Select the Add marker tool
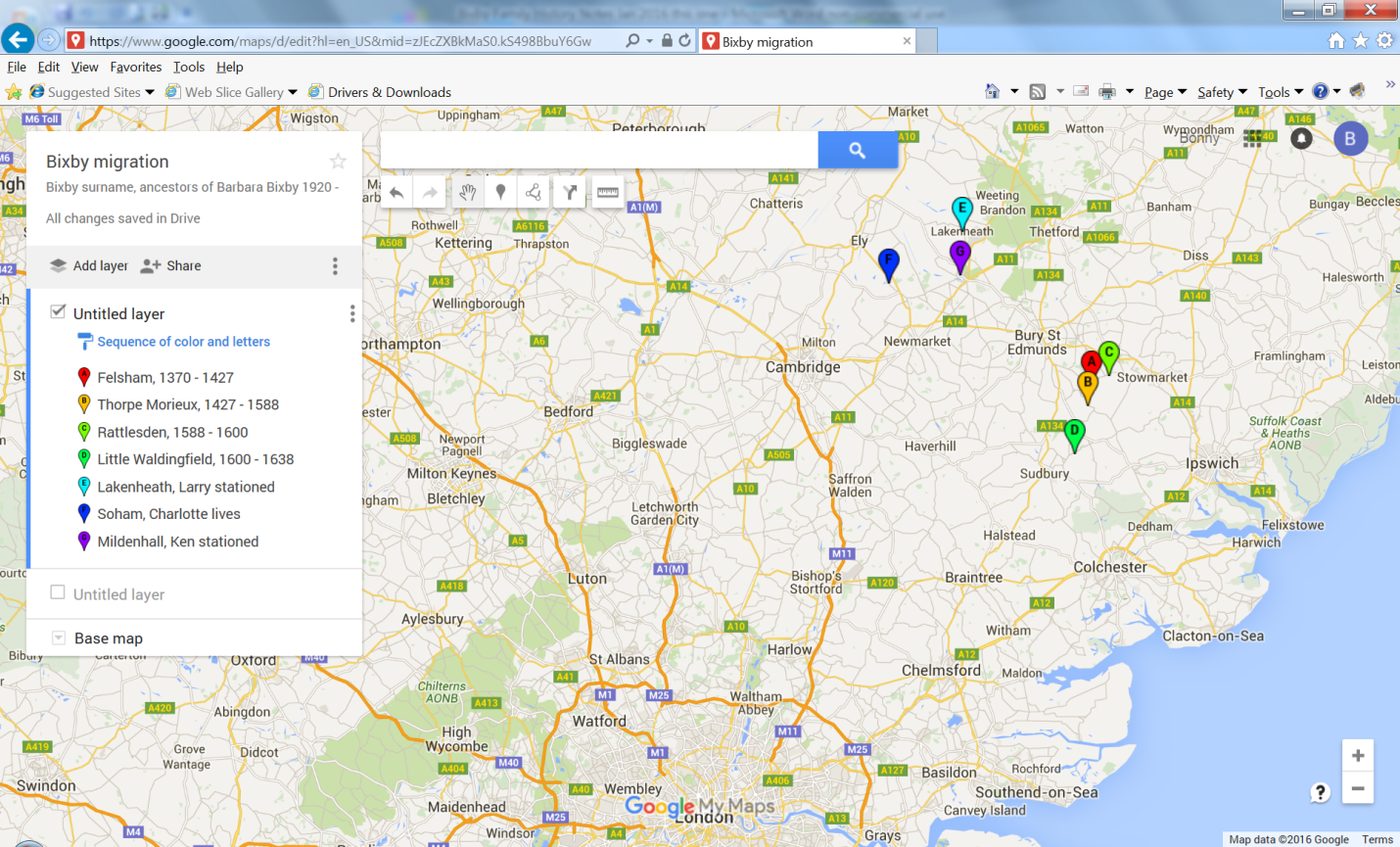This screenshot has width=1400, height=847. point(501,192)
